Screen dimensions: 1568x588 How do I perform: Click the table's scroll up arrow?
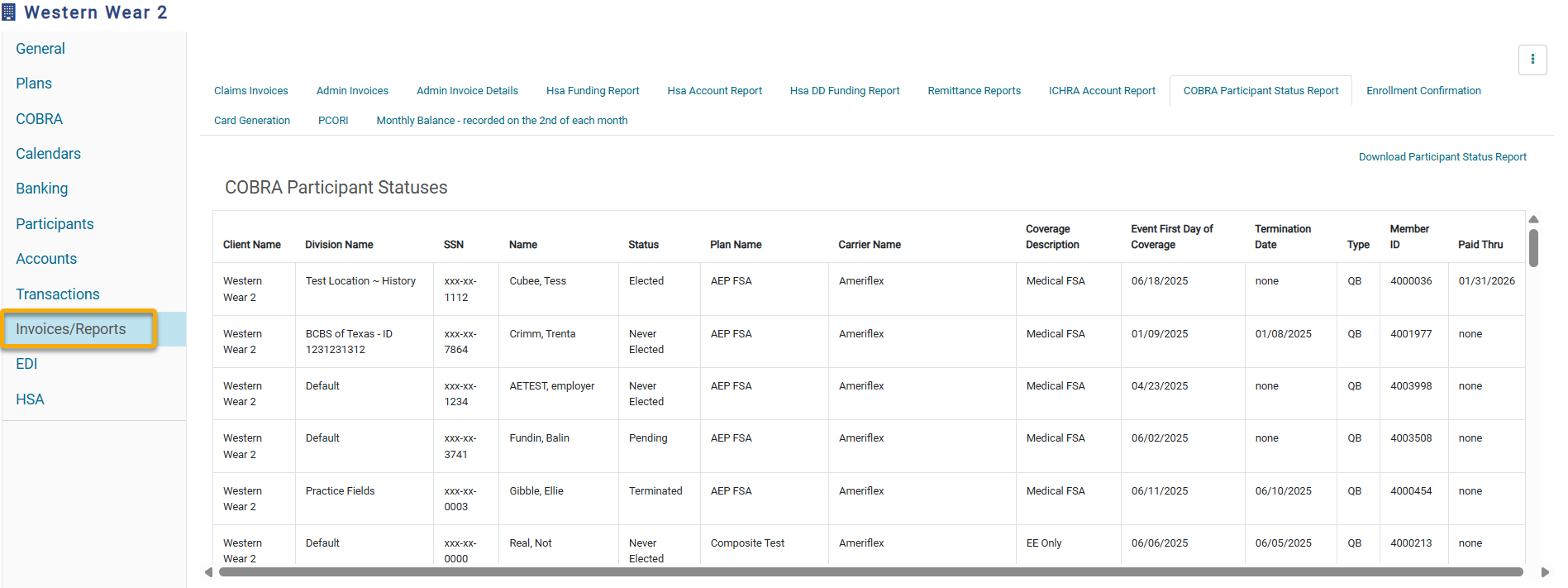point(1533,220)
